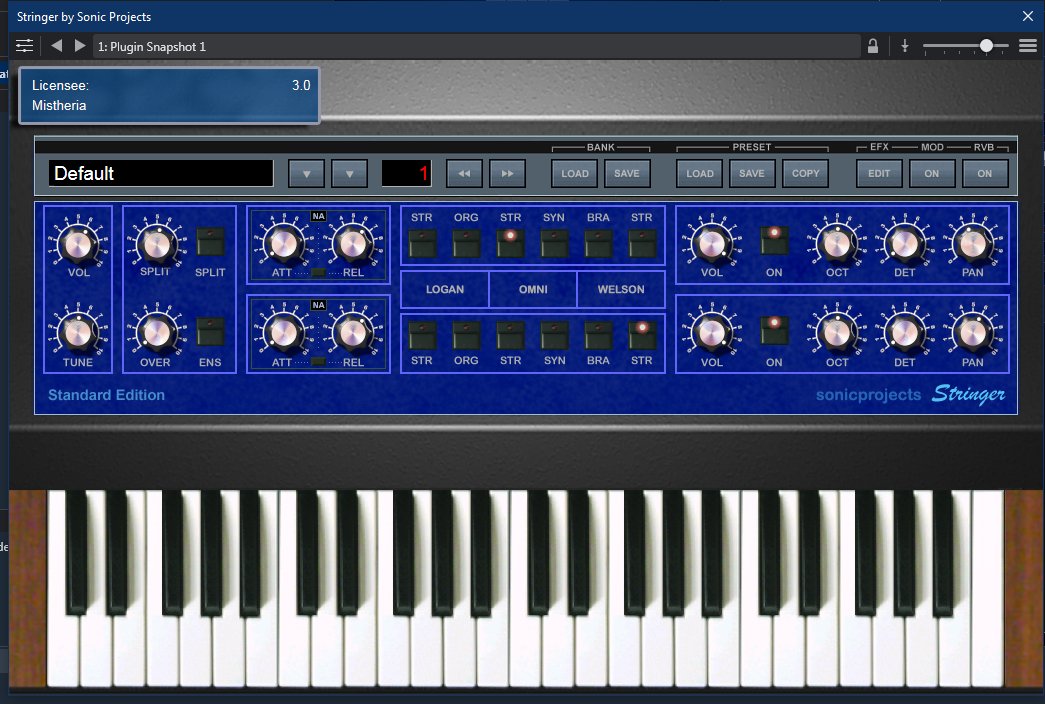Screen dimensions: 1045x704
Task: Select upper row first STR switch
Action: pyautogui.click(x=422, y=243)
